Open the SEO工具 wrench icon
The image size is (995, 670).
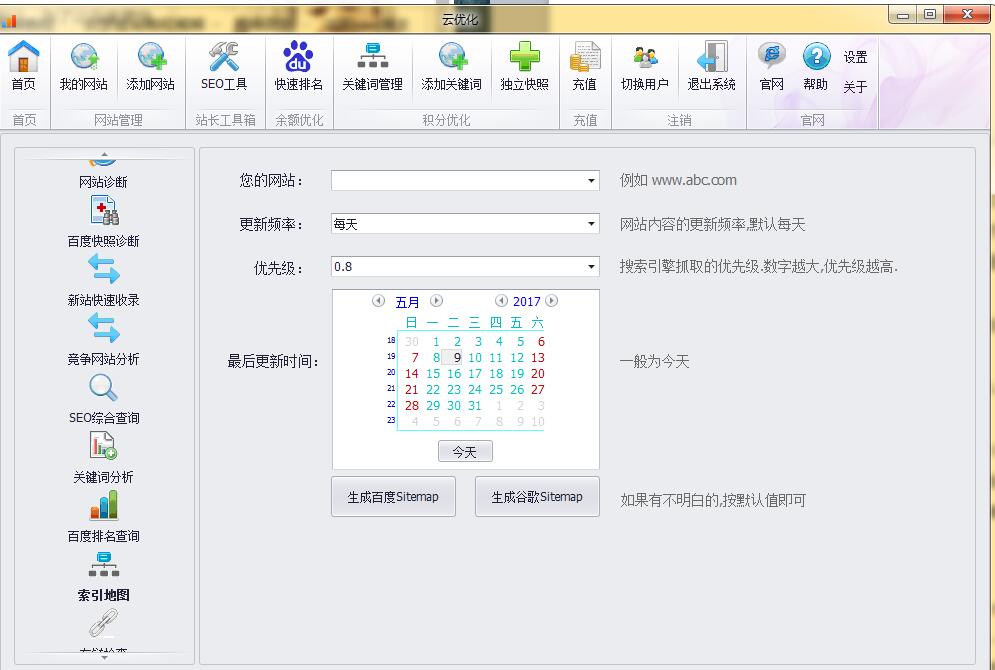tap(224, 58)
